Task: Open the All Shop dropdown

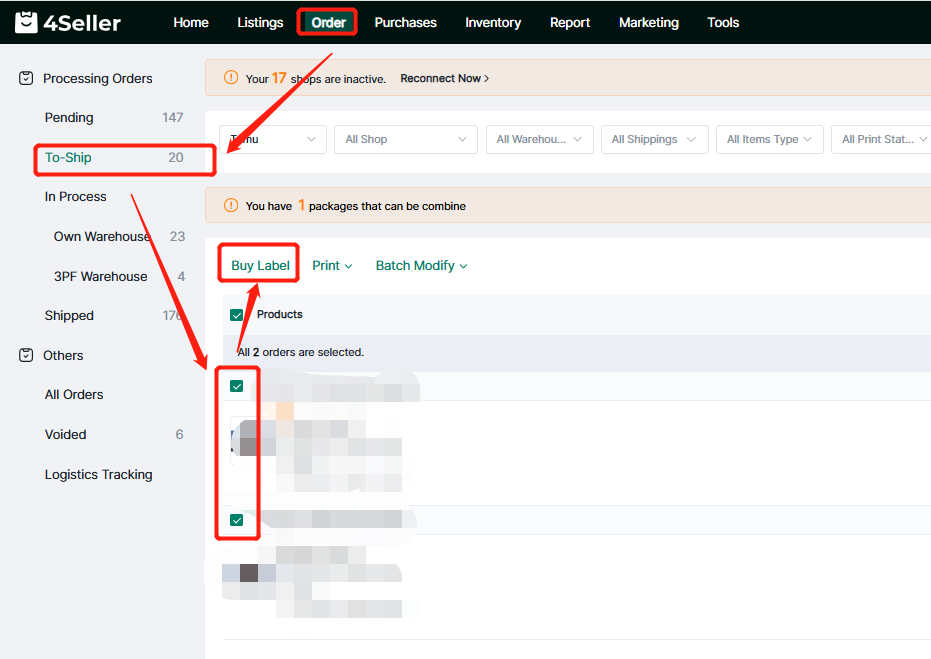Action: tap(405, 139)
